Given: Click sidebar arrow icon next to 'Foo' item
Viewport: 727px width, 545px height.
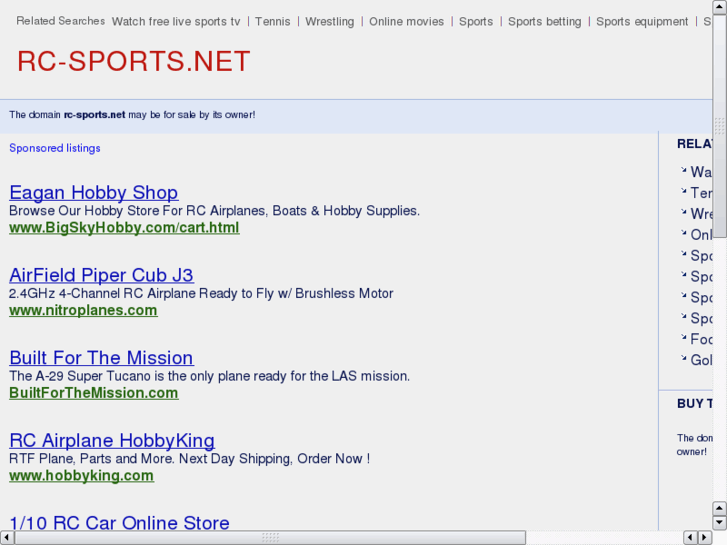Looking at the screenshot, I should 683,337.
